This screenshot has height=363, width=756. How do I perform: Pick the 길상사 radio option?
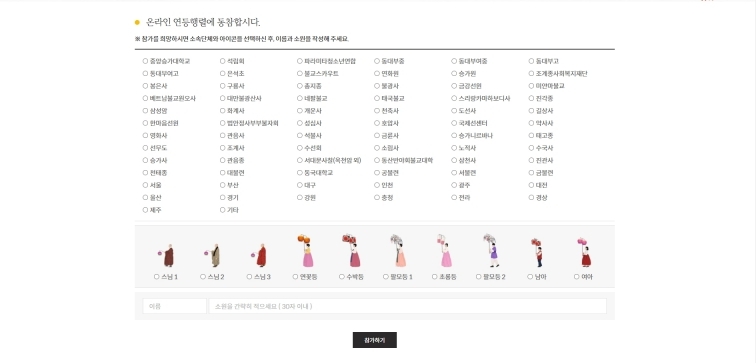coord(531,111)
